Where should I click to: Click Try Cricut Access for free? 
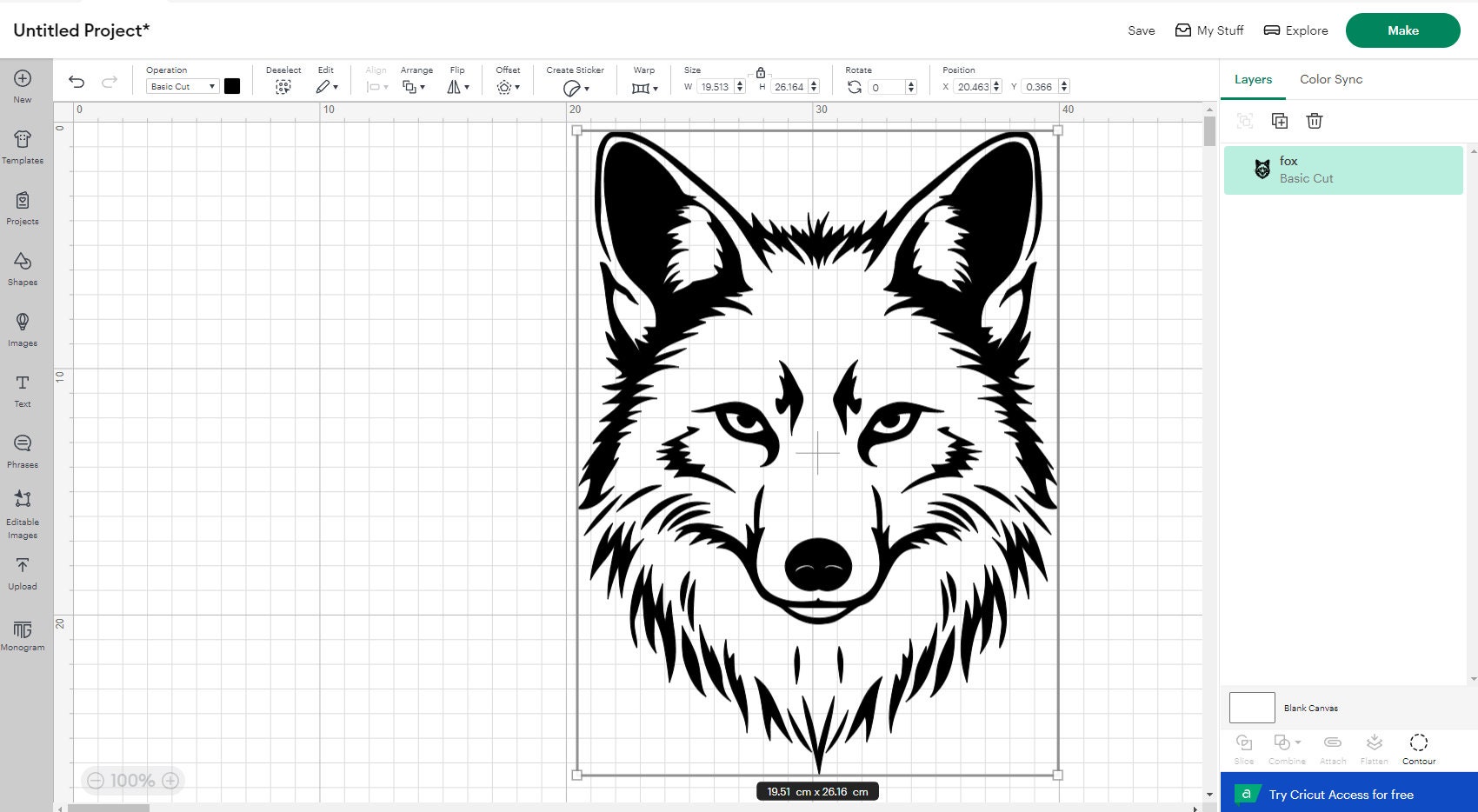click(1342, 794)
